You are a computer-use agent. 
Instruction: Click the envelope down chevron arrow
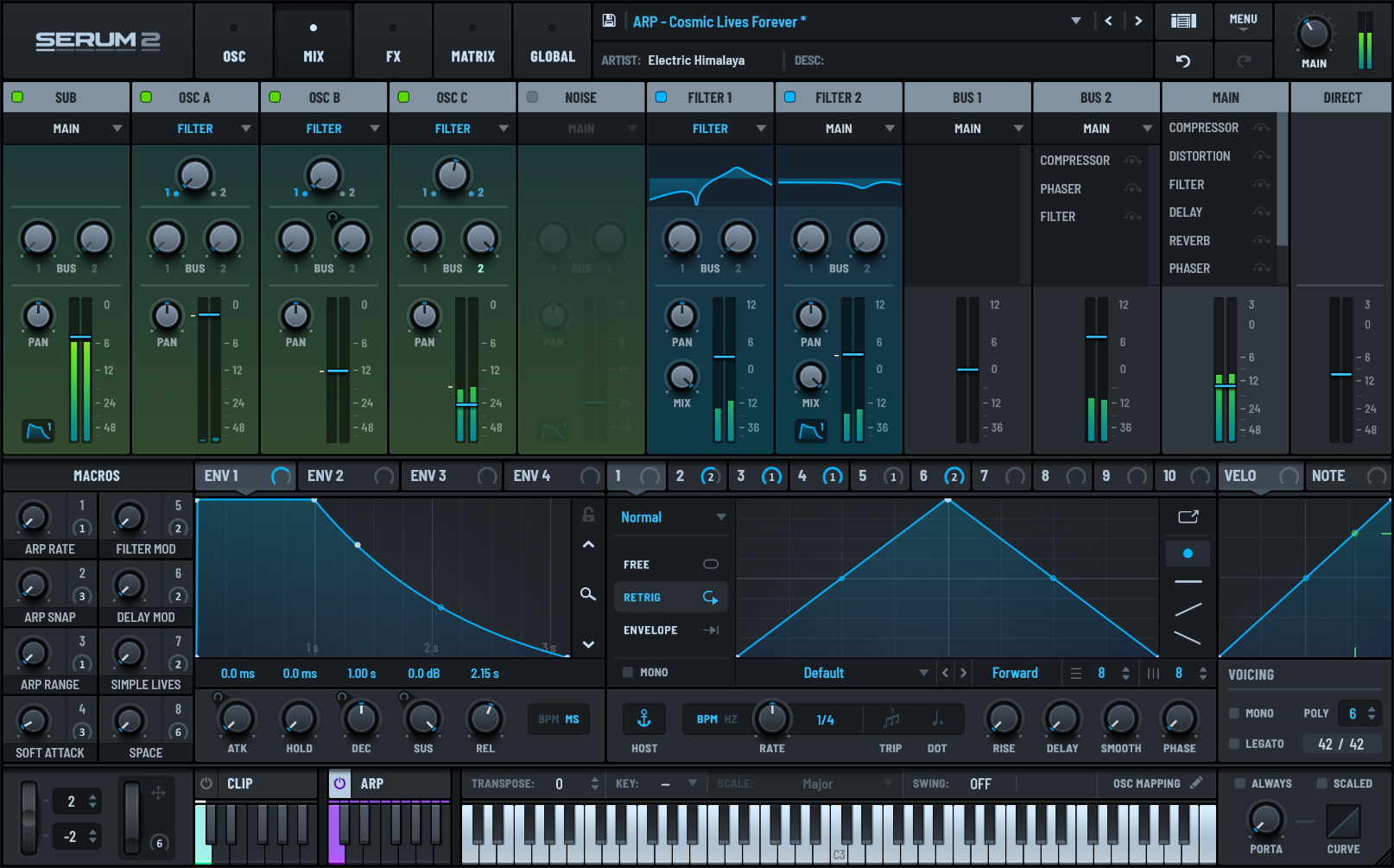[x=588, y=644]
